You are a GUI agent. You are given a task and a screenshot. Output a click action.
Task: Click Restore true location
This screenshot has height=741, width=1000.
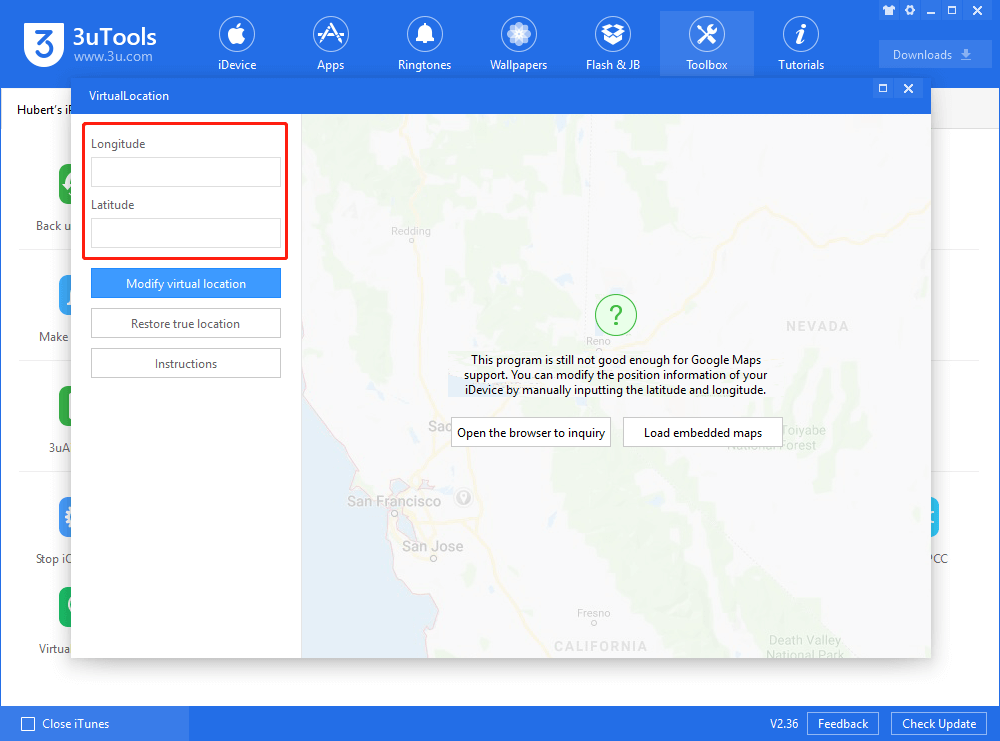pyautogui.click(x=185, y=323)
